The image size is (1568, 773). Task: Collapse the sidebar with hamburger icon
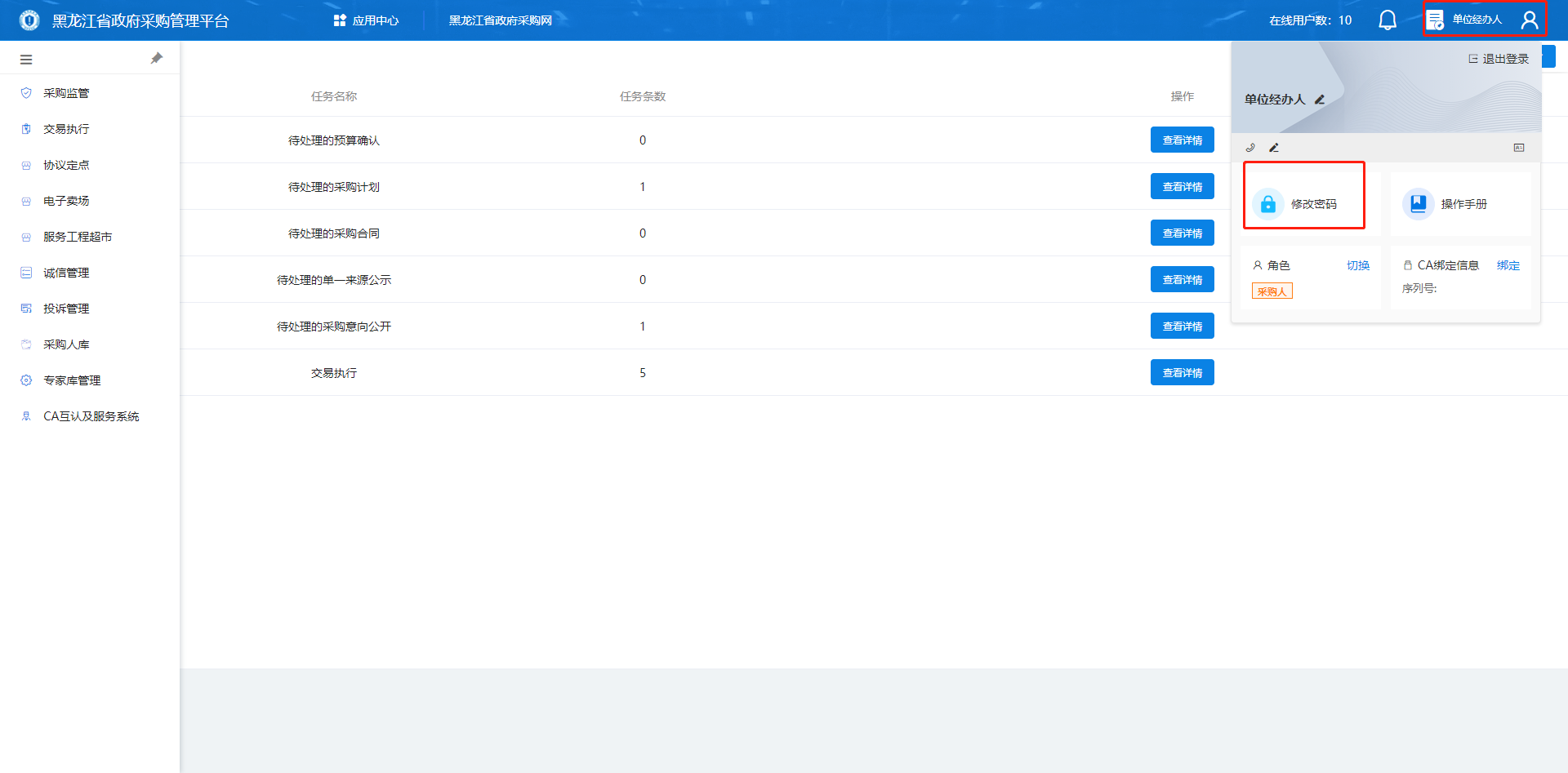[x=26, y=60]
